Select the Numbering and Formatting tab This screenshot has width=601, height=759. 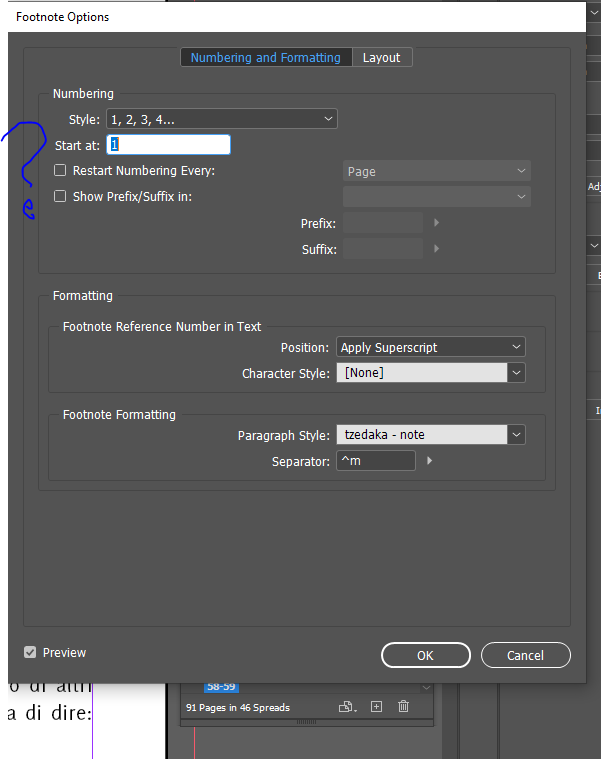click(x=265, y=58)
